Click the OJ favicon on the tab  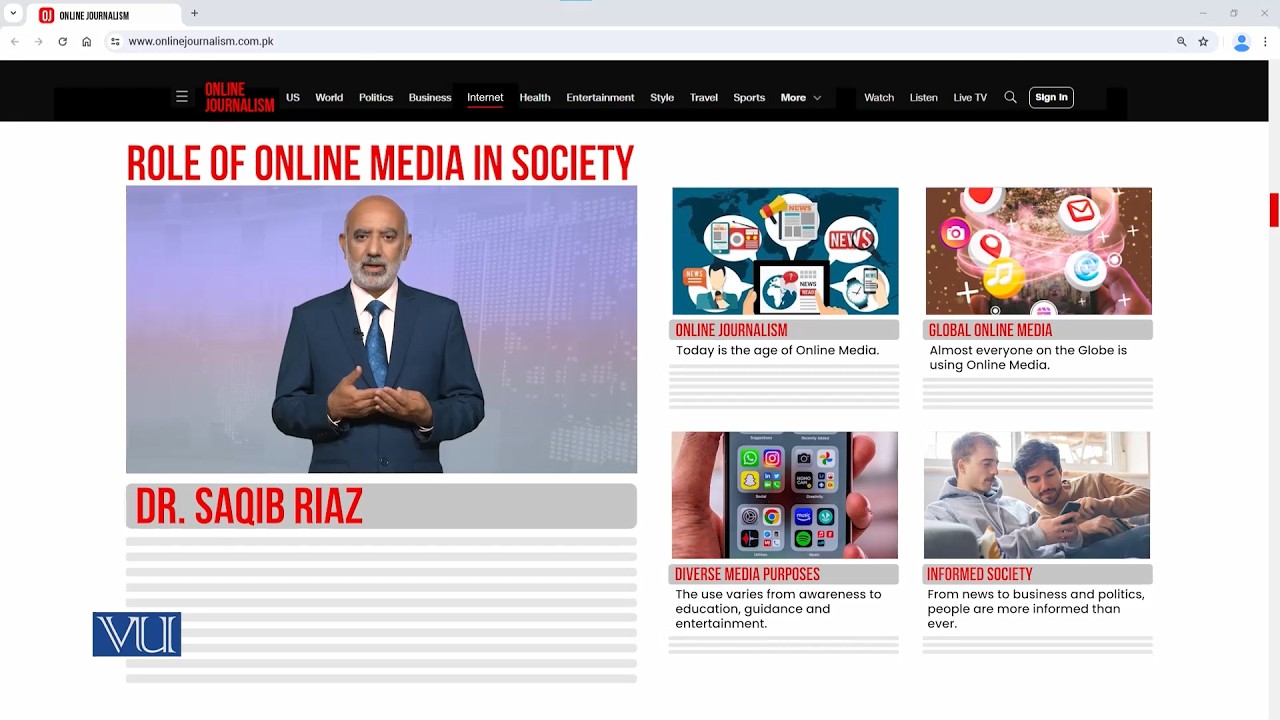[x=46, y=15]
